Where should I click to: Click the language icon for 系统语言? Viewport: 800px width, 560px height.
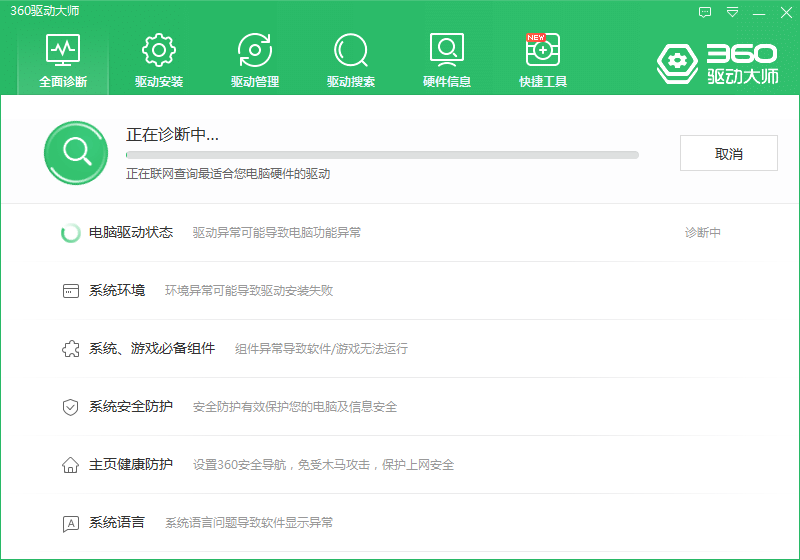[x=70, y=523]
